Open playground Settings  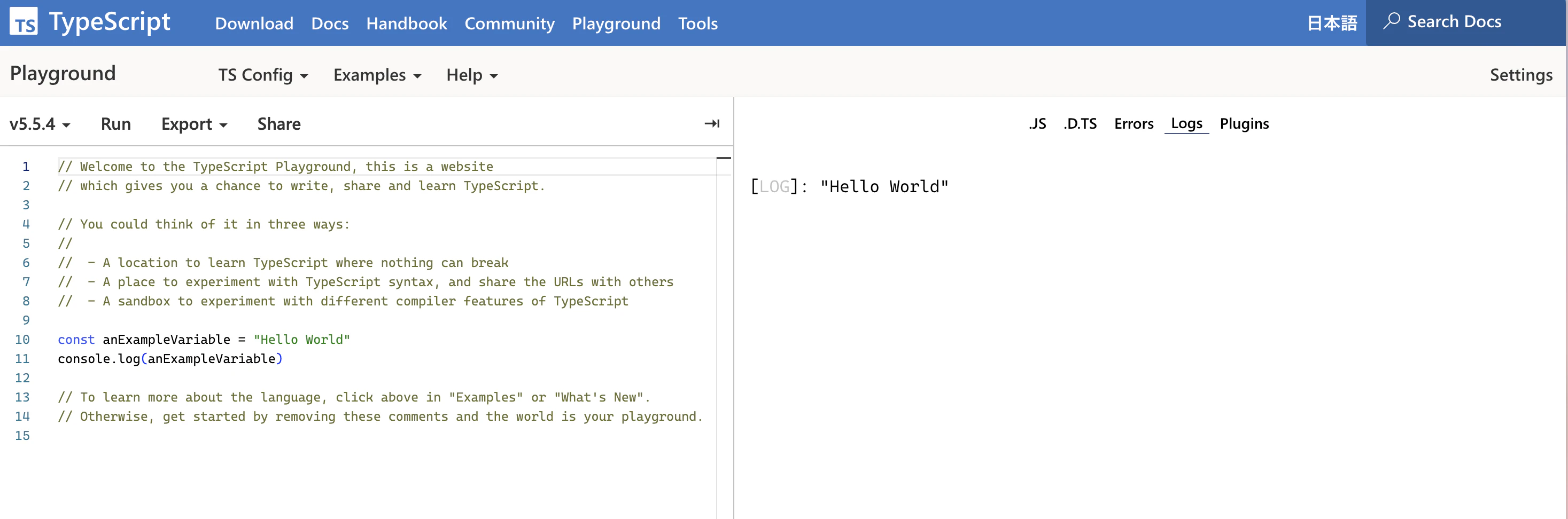[1520, 75]
